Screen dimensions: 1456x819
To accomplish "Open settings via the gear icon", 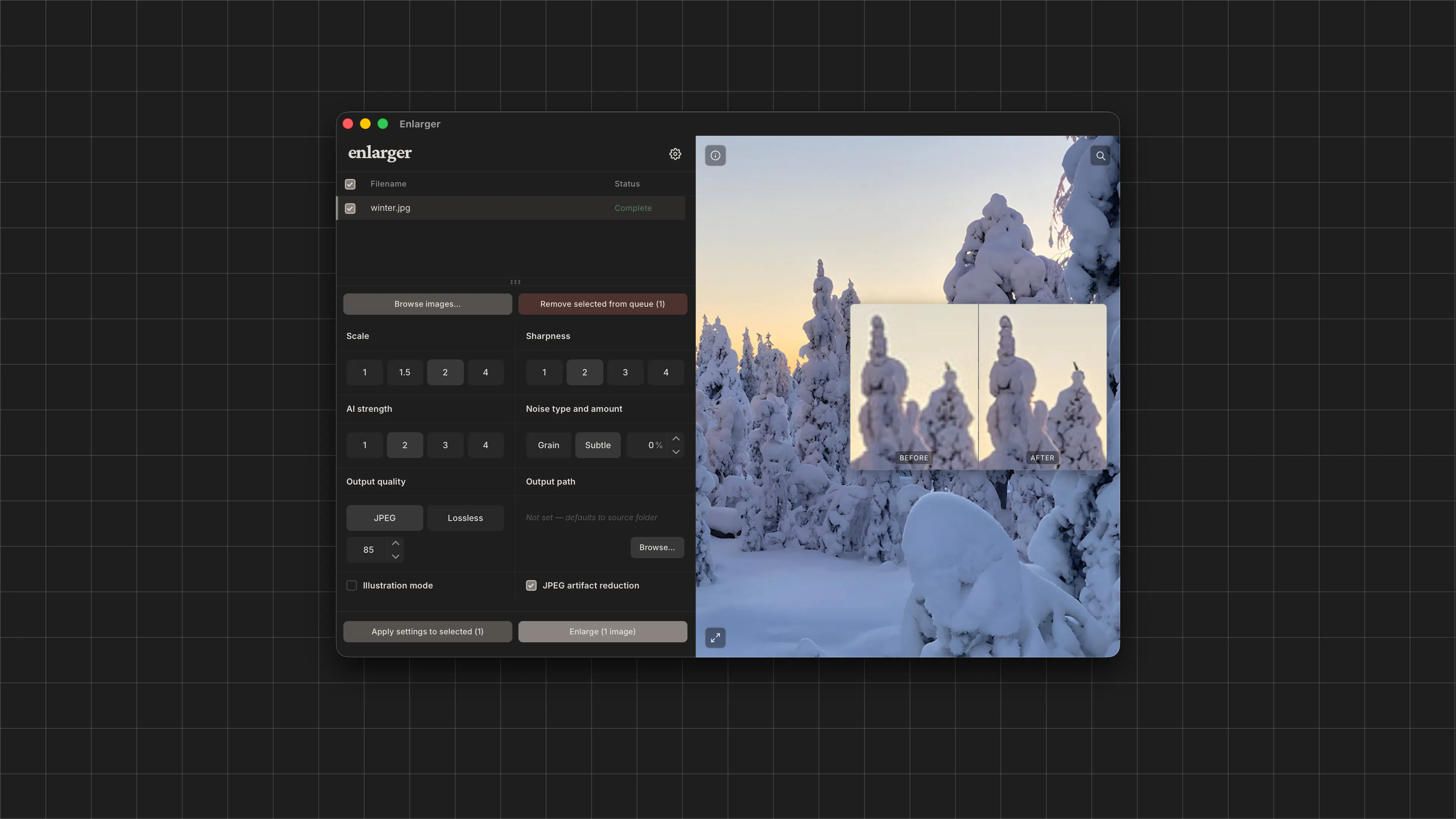I will 675,154.
